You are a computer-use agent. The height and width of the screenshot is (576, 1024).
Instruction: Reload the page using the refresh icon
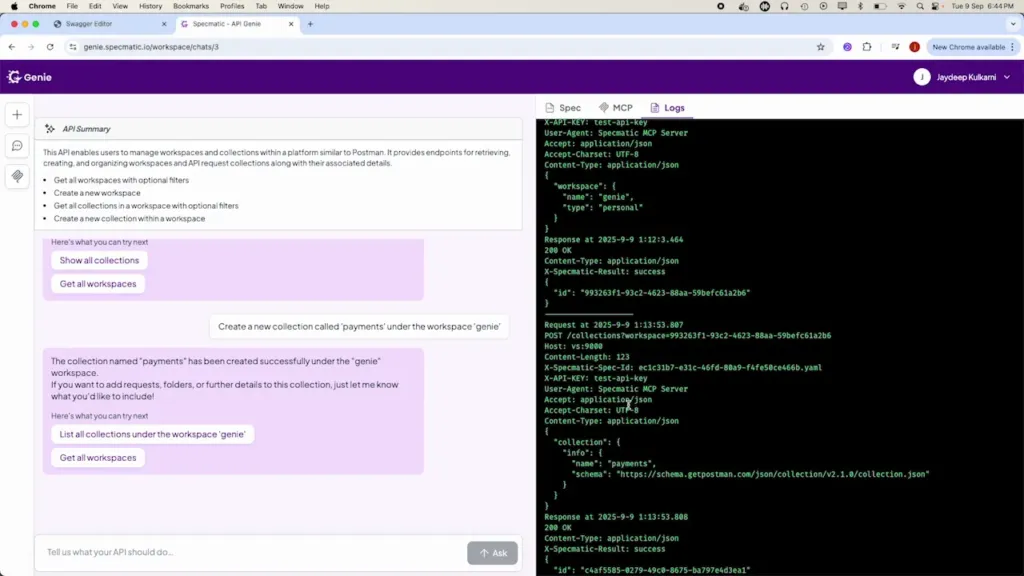point(50,47)
